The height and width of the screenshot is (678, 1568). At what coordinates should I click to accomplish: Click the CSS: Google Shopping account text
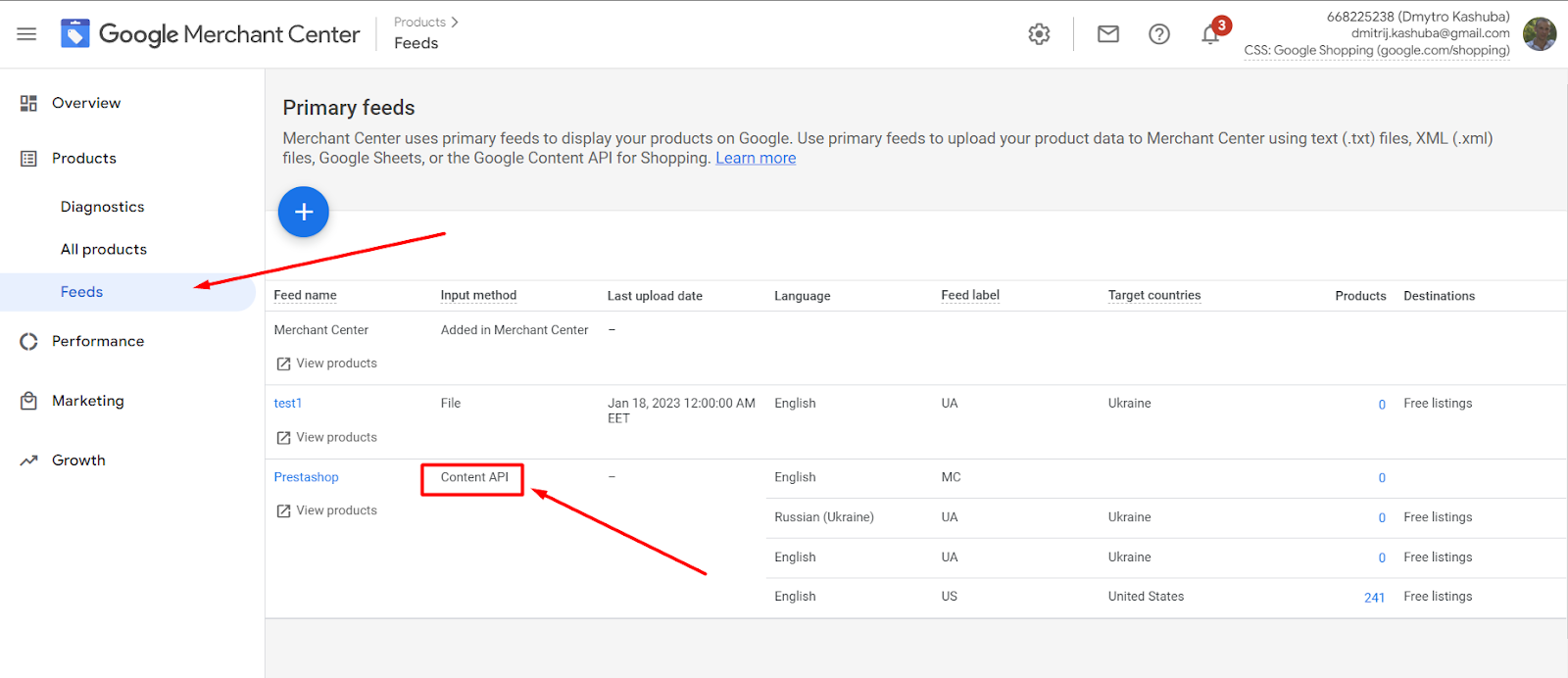coord(1377,50)
